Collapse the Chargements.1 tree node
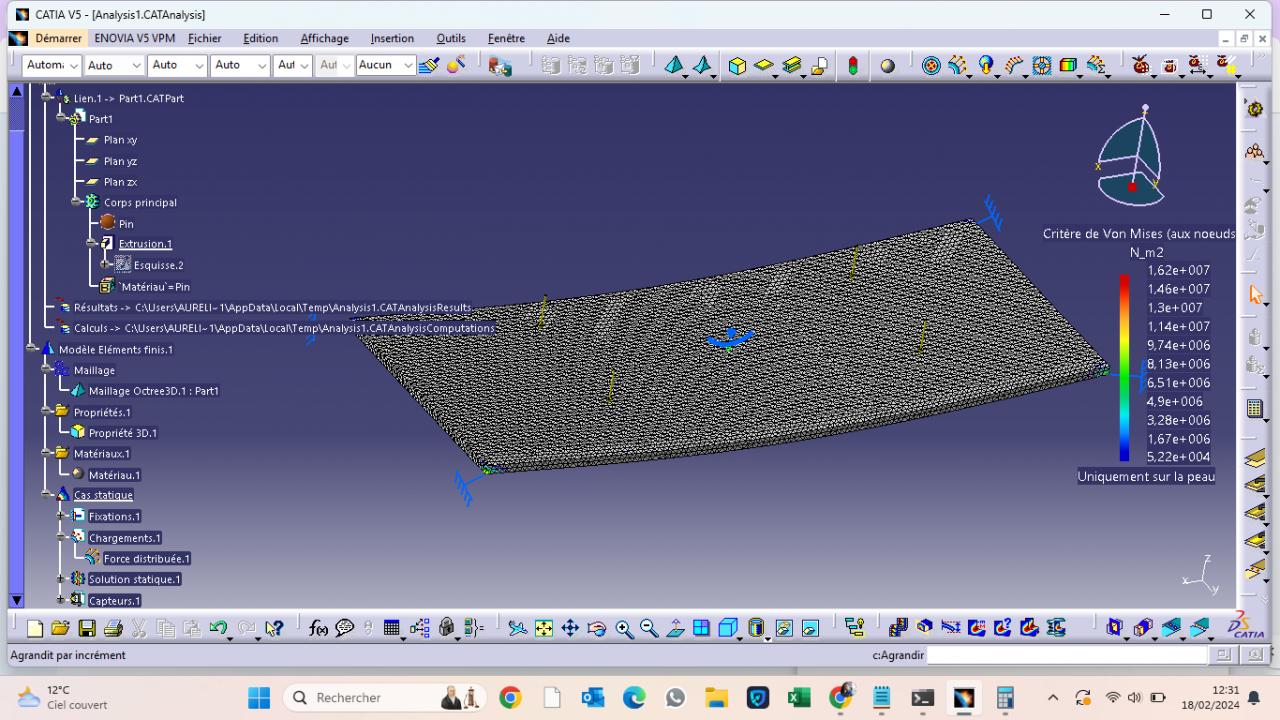1280x720 pixels. tap(61, 537)
